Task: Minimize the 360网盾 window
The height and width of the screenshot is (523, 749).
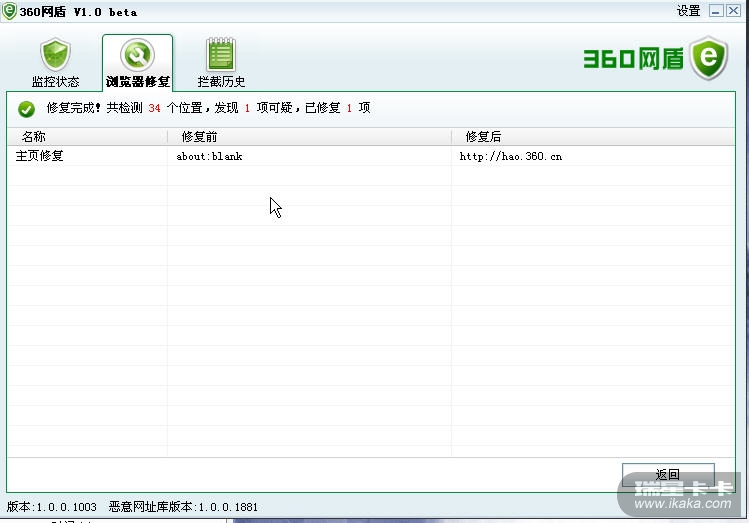Action: (716, 11)
